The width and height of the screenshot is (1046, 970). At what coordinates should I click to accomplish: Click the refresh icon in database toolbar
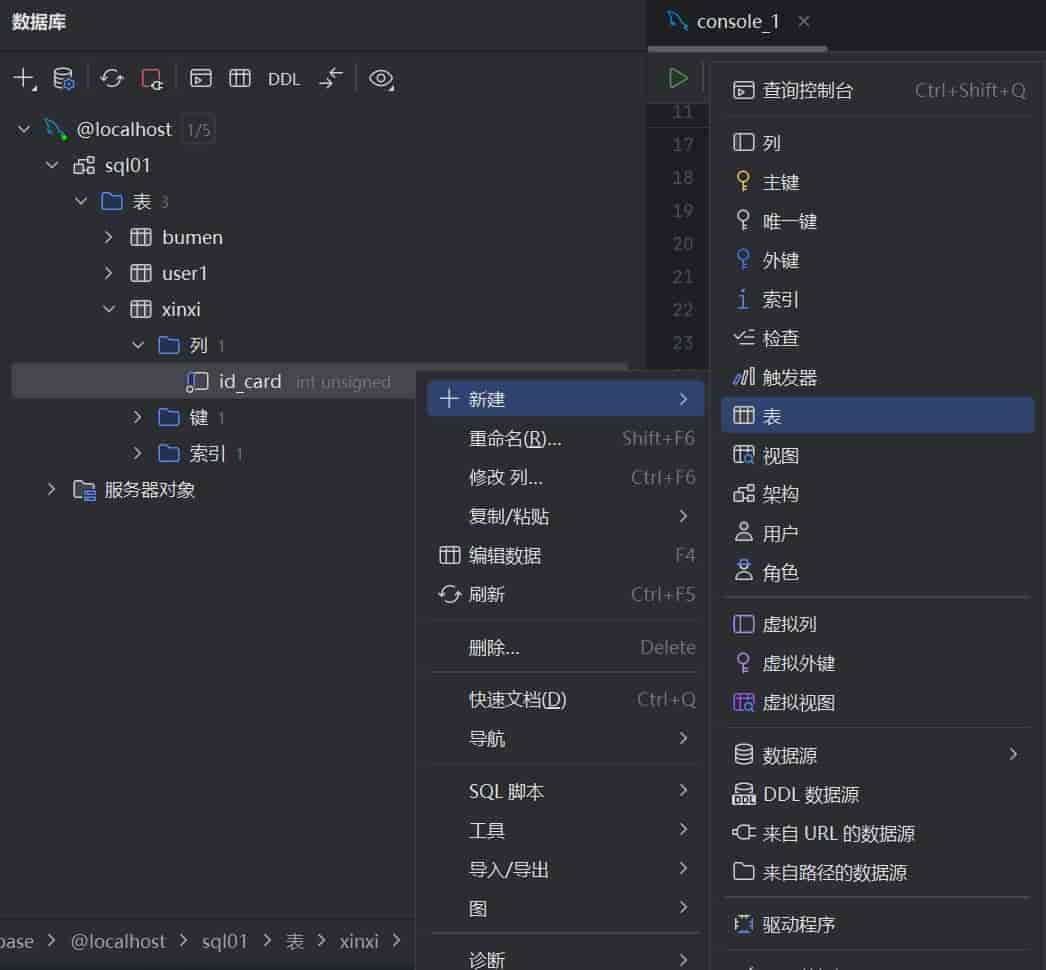[x=111, y=79]
